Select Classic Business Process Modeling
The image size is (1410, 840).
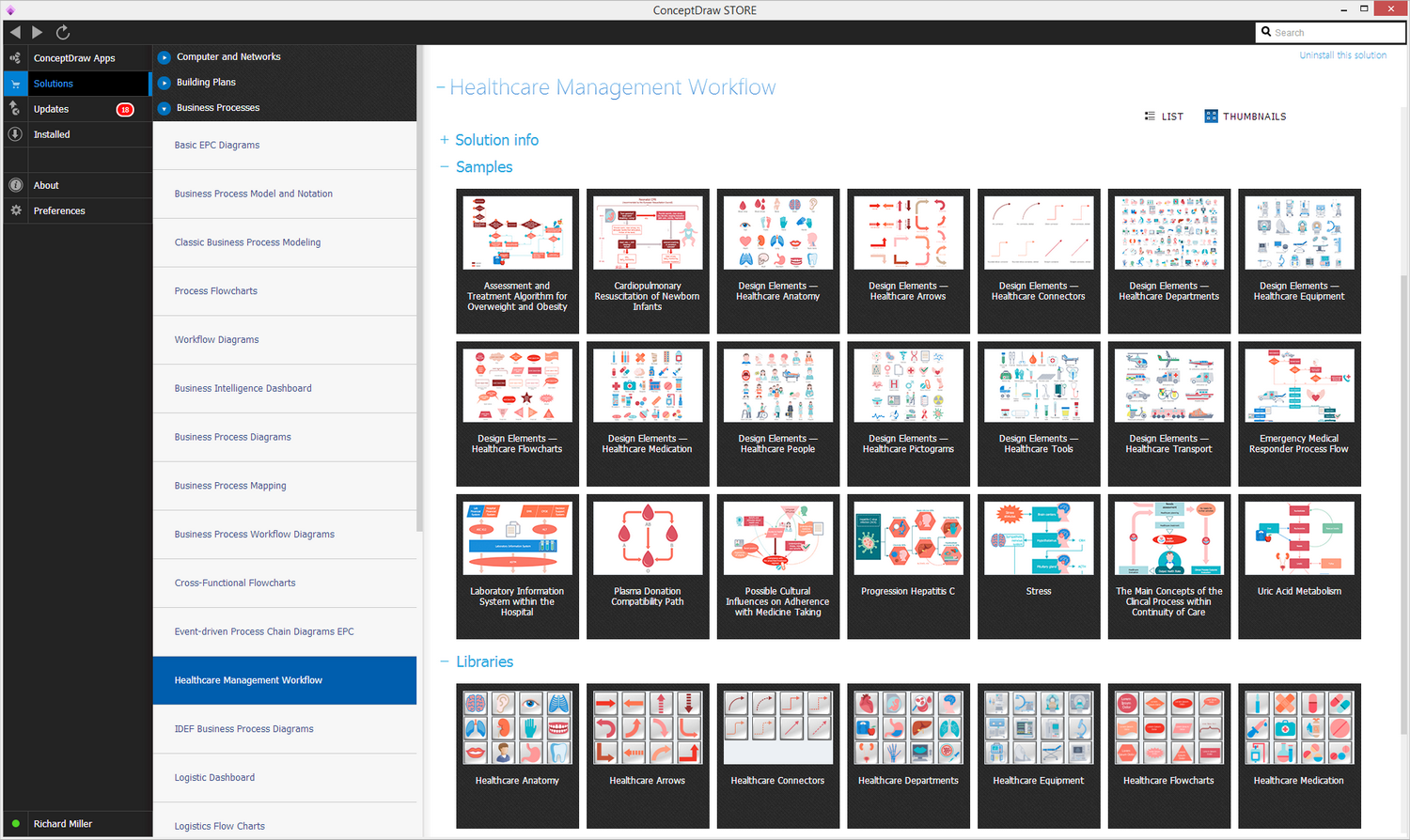pos(285,242)
